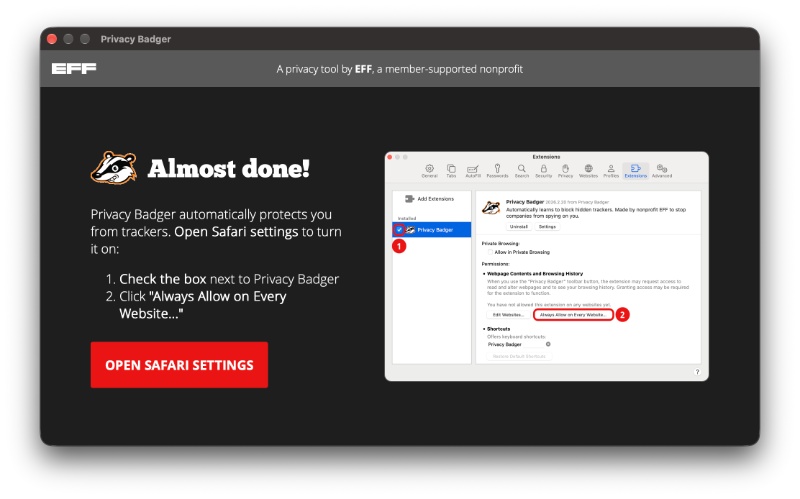800x499 pixels.
Task: Select the Privacy Badger row in illustrated sidebar
Action: click(x=432, y=230)
